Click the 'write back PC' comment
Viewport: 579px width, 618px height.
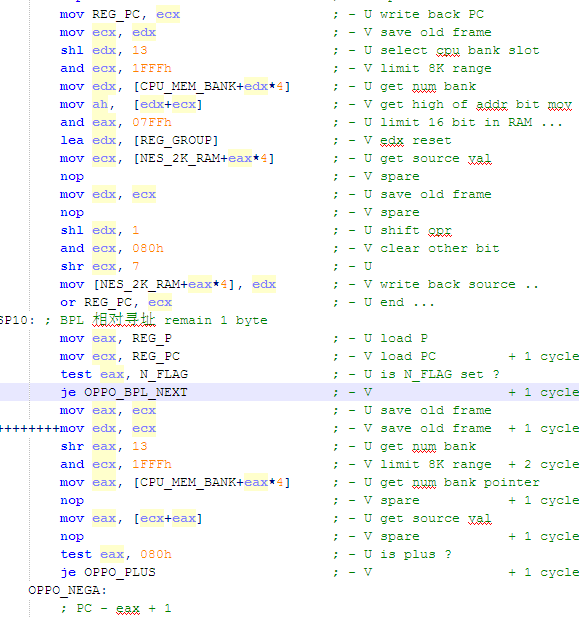[432, 15]
